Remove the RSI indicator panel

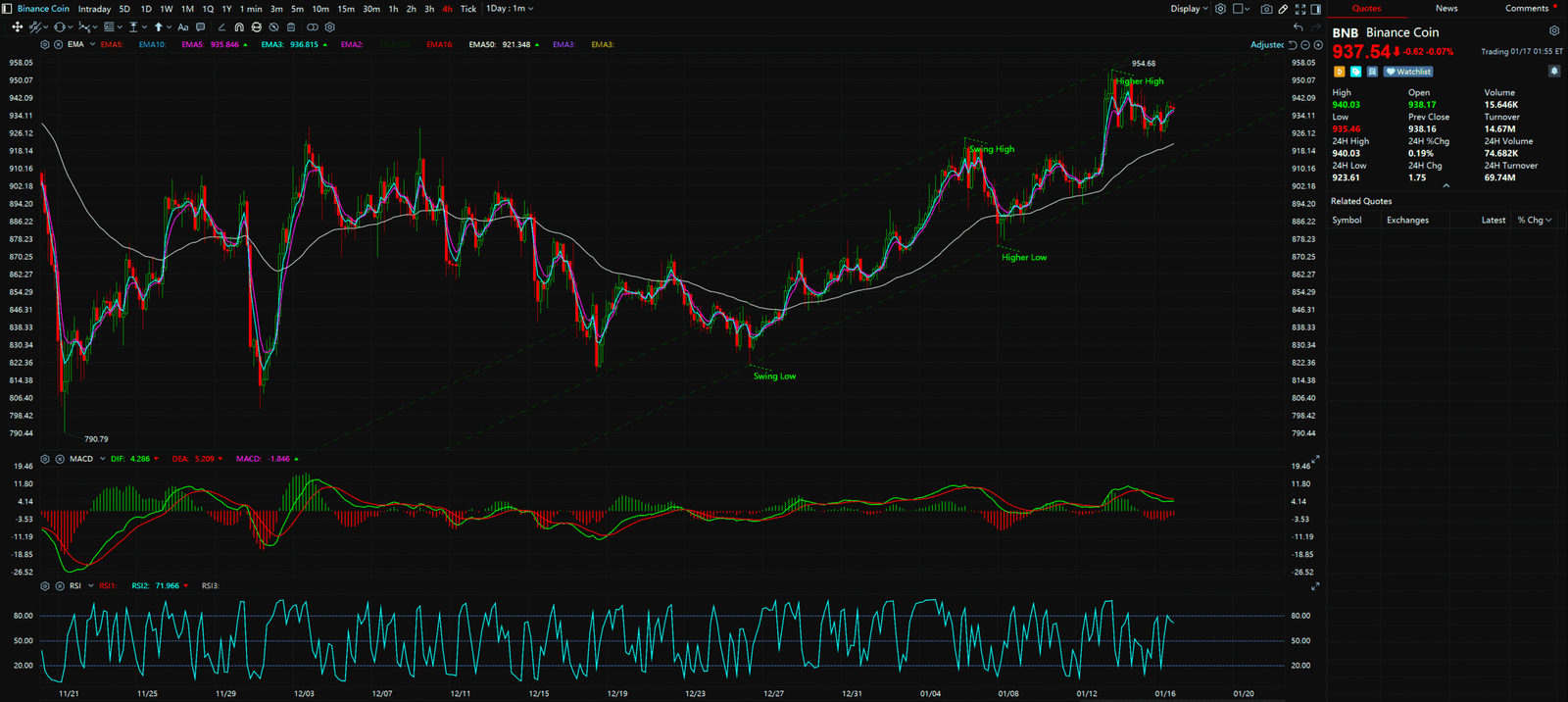pos(60,586)
